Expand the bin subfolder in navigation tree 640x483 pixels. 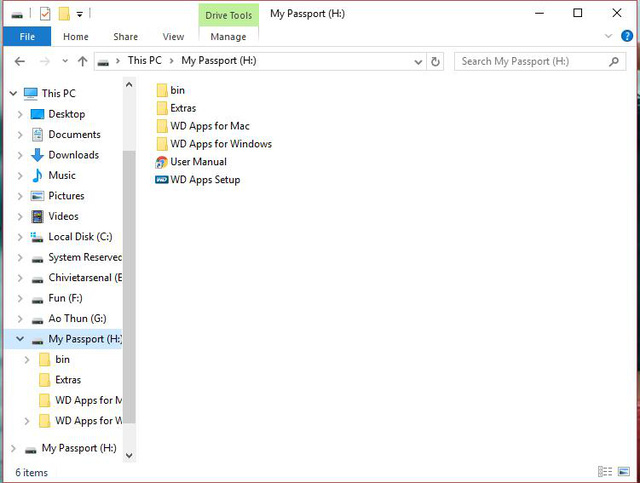point(27,360)
